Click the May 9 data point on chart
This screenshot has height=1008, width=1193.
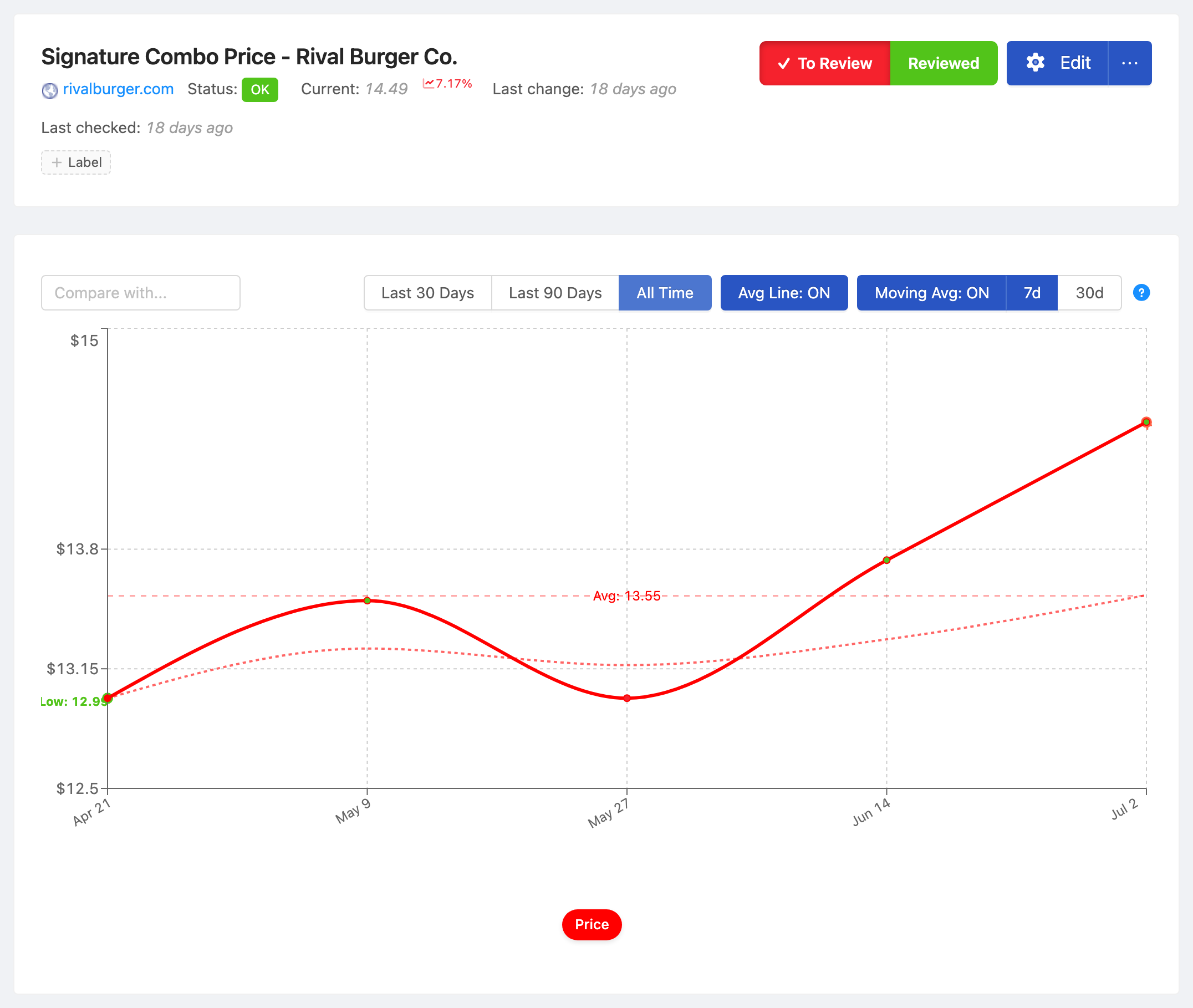(368, 600)
